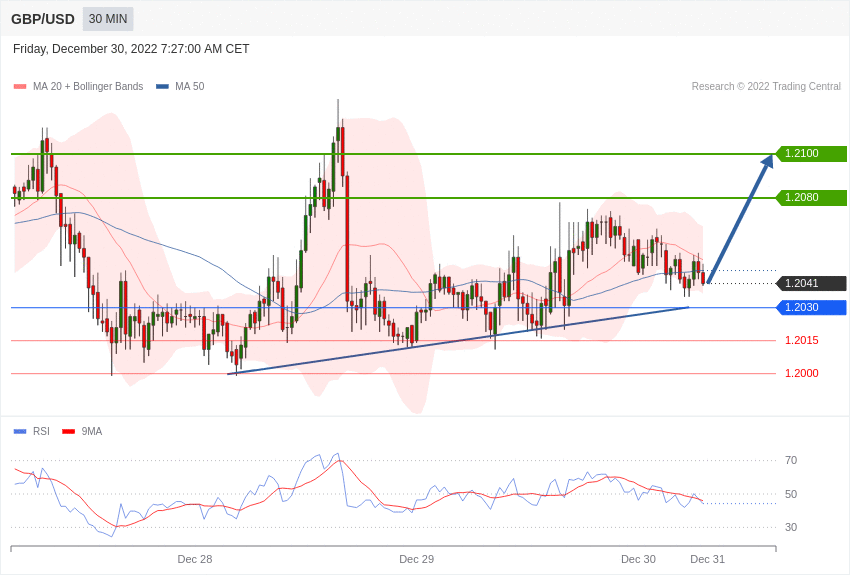Click the RSI 50 axis value
The height and width of the screenshot is (576, 850).
tap(791, 494)
